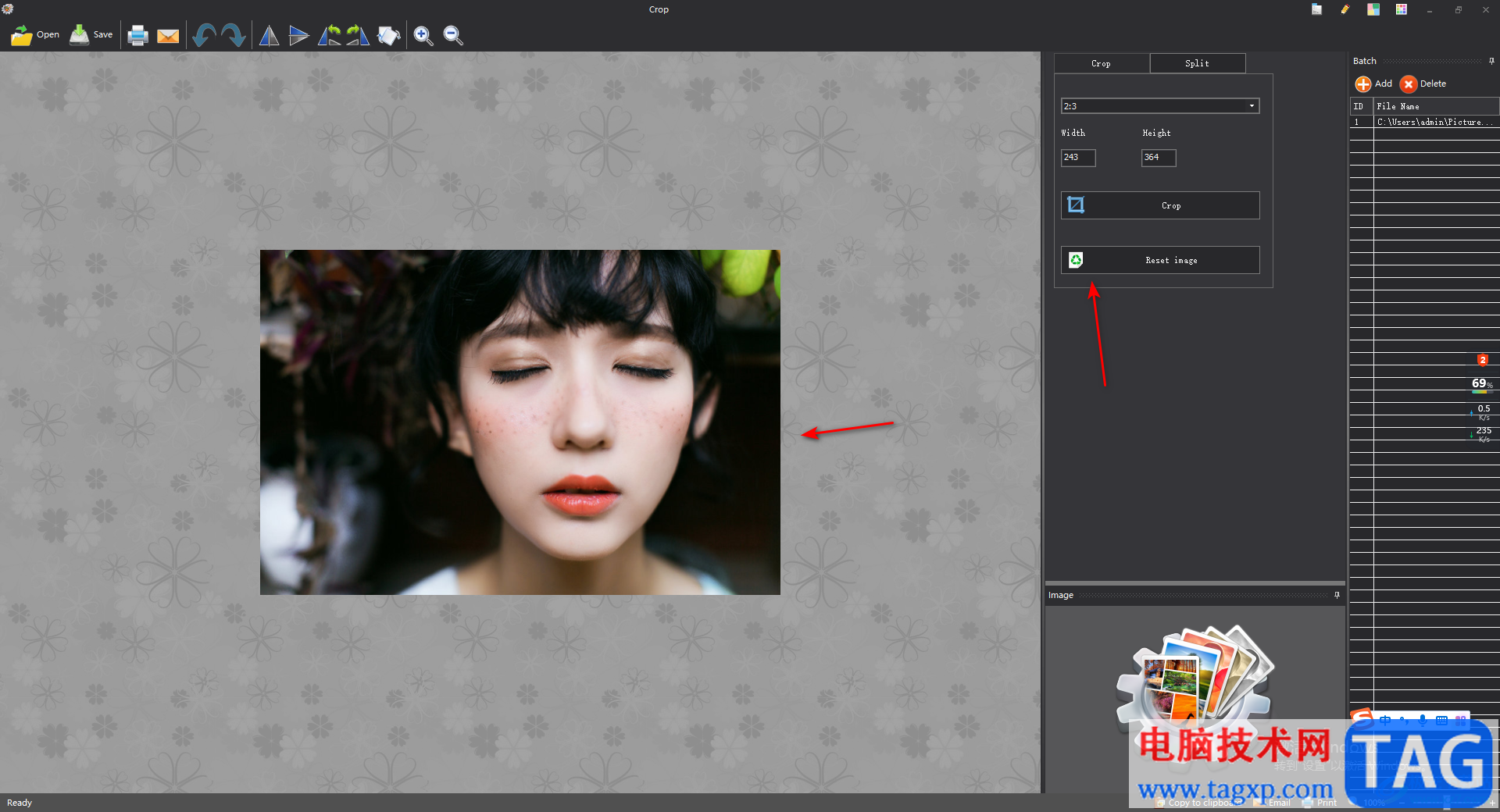The width and height of the screenshot is (1500, 812).
Task: Undo with the left curved arrow
Action: tap(204, 35)
